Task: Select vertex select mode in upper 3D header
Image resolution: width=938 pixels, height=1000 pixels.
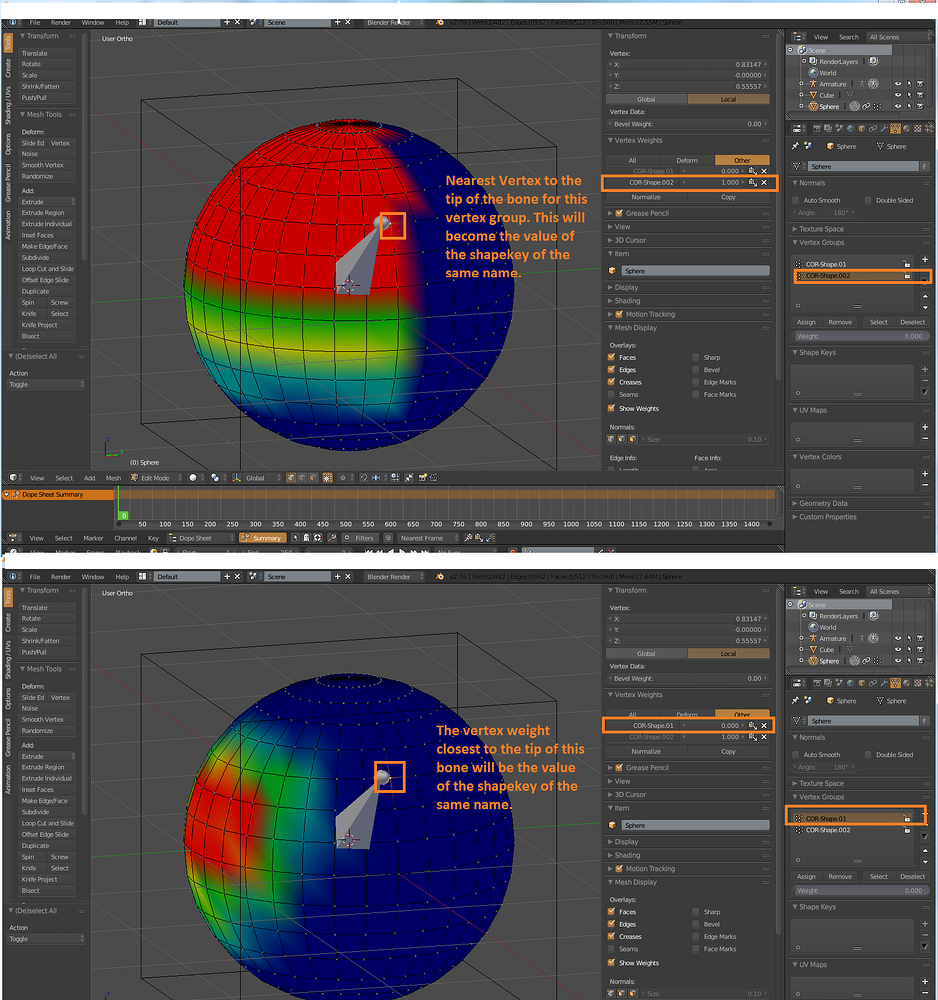Action: pyautogui.click(x=291, y=478)
